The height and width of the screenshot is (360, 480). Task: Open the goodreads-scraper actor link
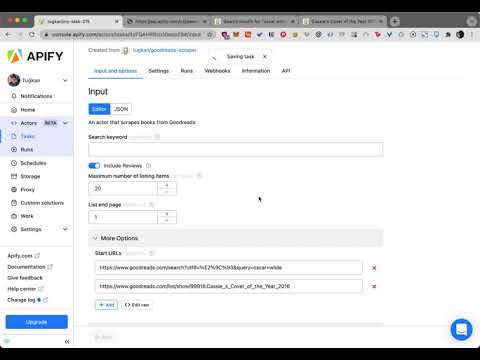click(164, 50)
